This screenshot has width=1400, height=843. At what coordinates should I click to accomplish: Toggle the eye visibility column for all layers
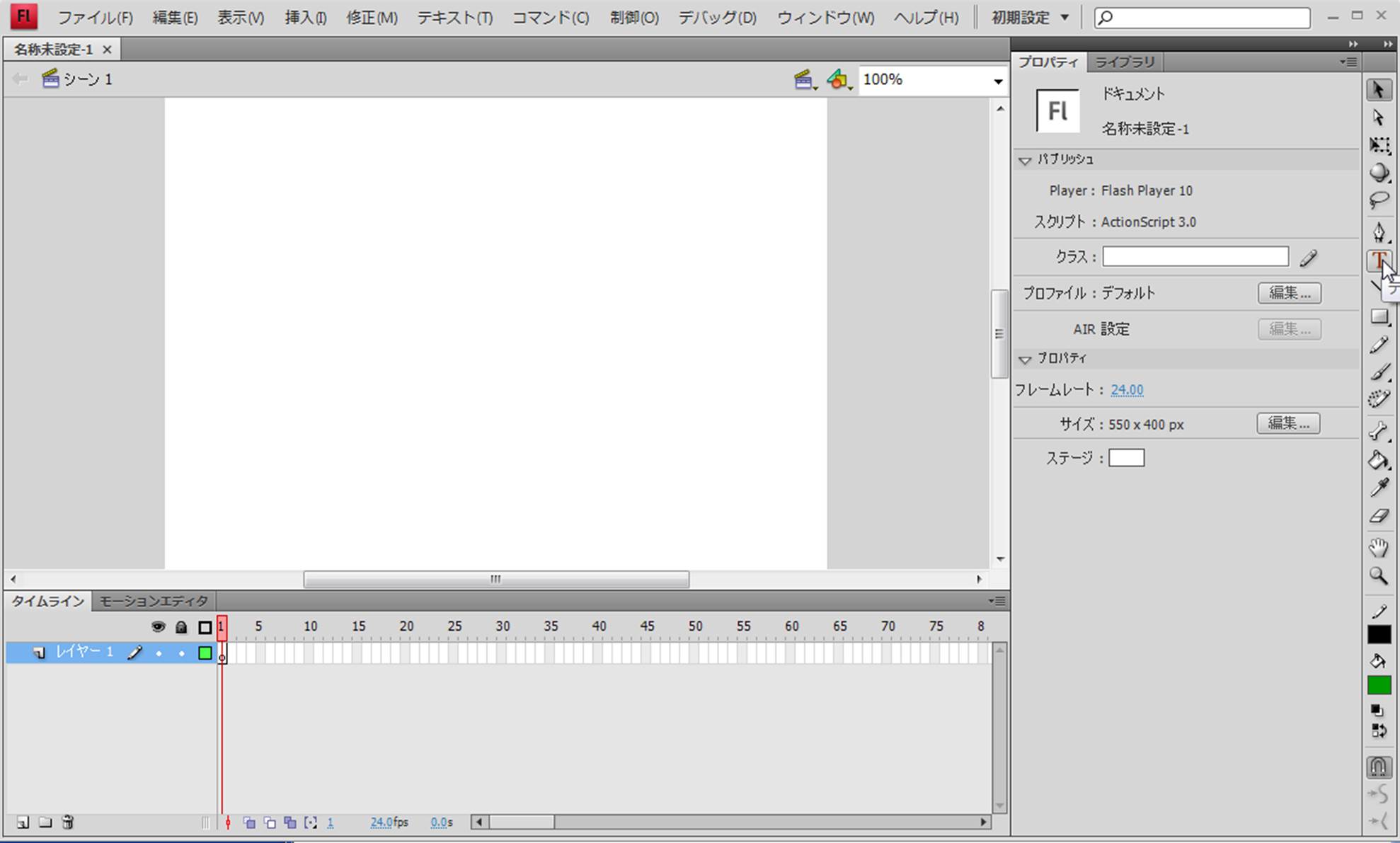coord(158,627)
